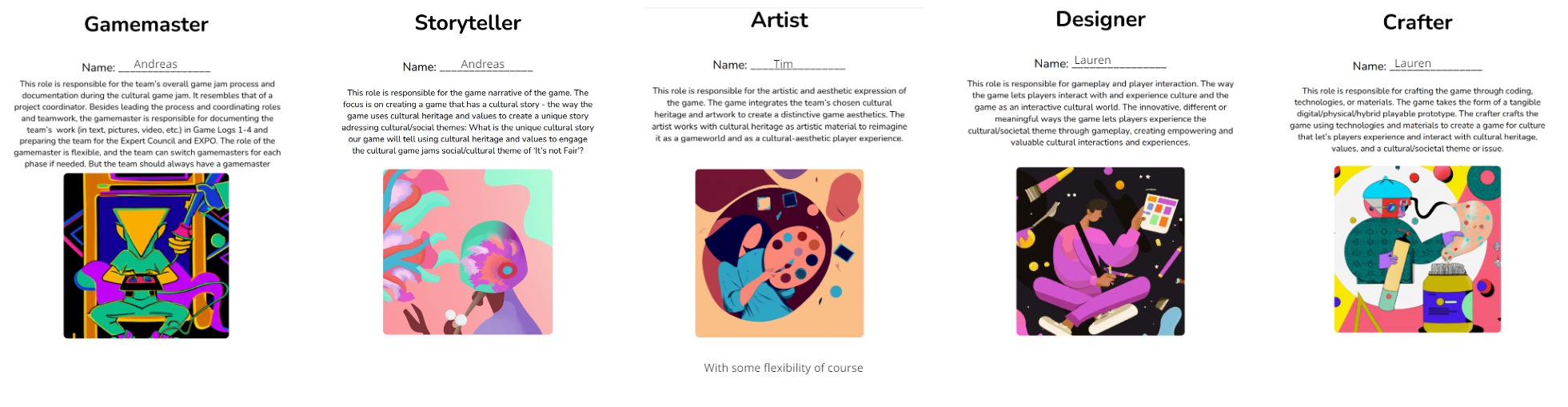Click the "With some flexibility of course" caption
Viewport: 1568px width, 407px height.
point(784,368)
